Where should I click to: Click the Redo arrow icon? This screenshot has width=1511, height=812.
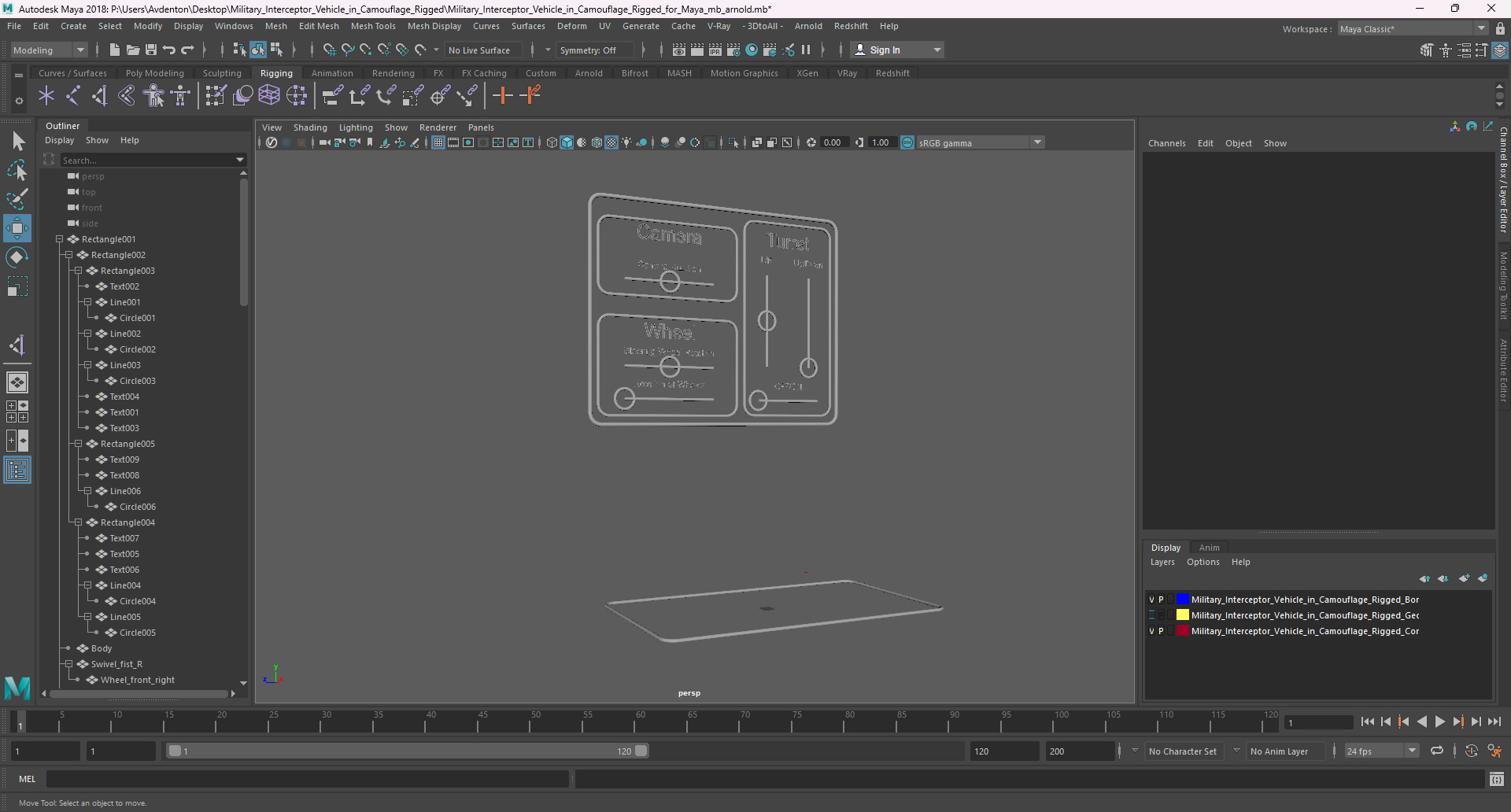187,50
